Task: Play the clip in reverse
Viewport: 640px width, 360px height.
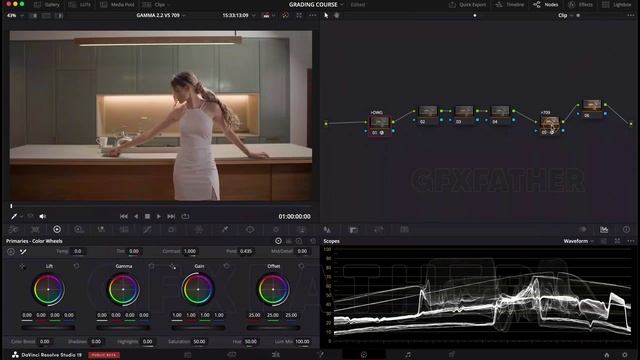Action: coord(136,216)
